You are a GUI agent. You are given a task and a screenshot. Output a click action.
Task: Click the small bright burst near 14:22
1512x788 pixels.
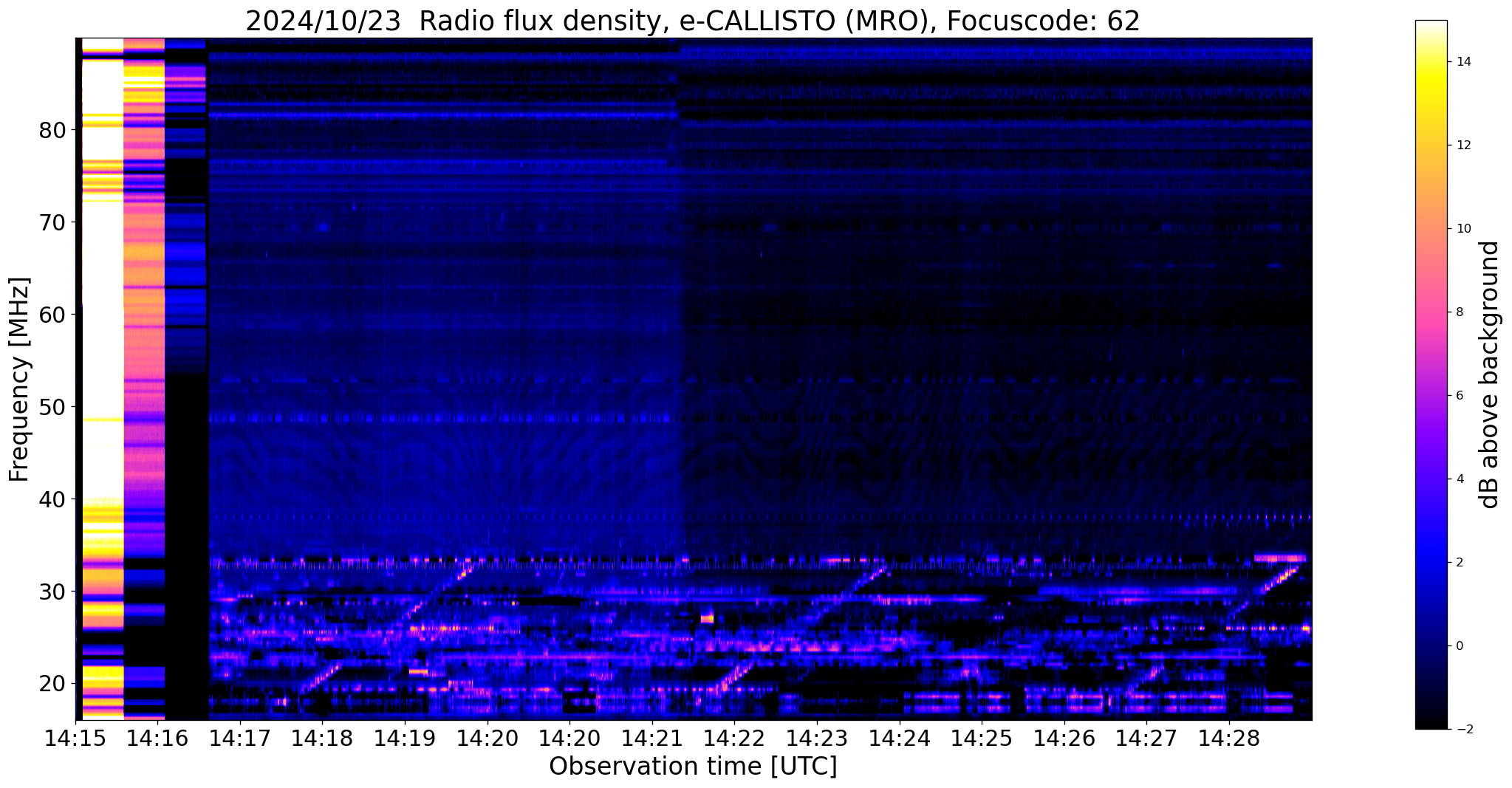pos(707,617)
